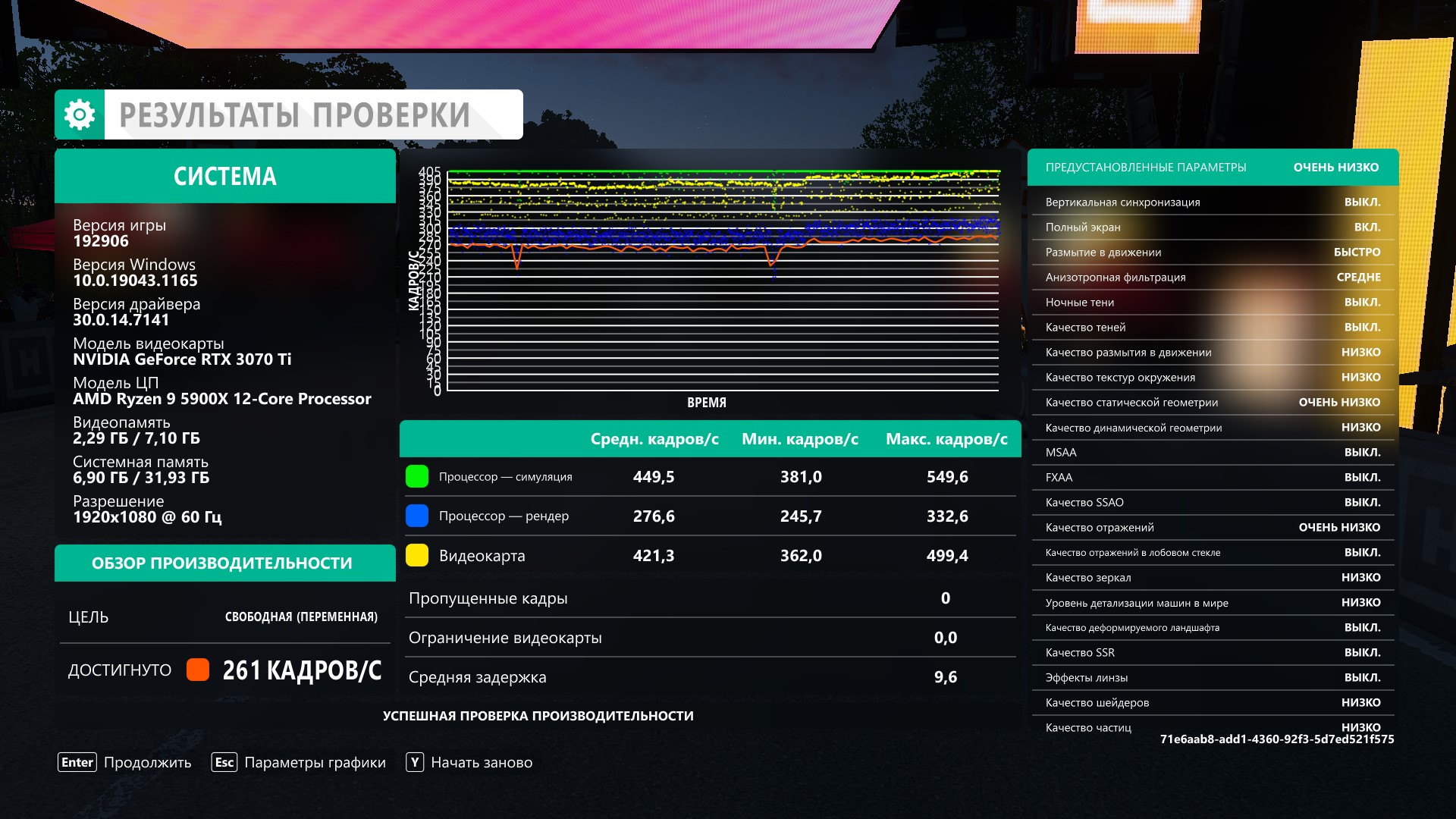This screenshot has width=1456, height=819.
Task: Change Размытие в движении value БЫСТРО
Action: point(1357,252)
